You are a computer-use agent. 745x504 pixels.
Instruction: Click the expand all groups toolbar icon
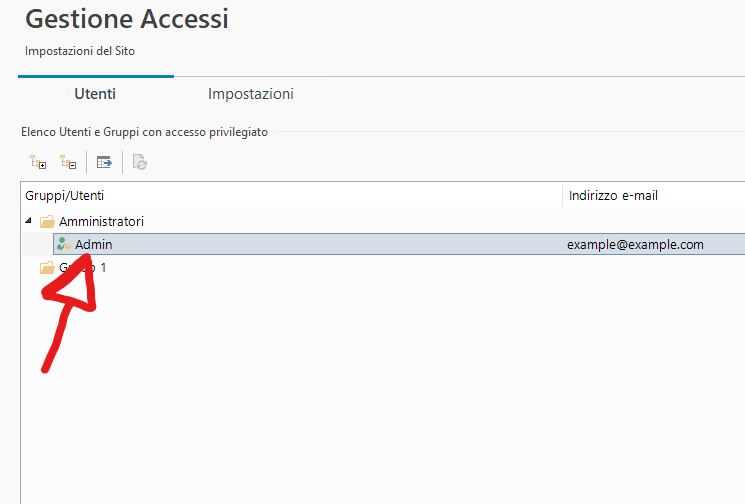[x=38, y=162]
